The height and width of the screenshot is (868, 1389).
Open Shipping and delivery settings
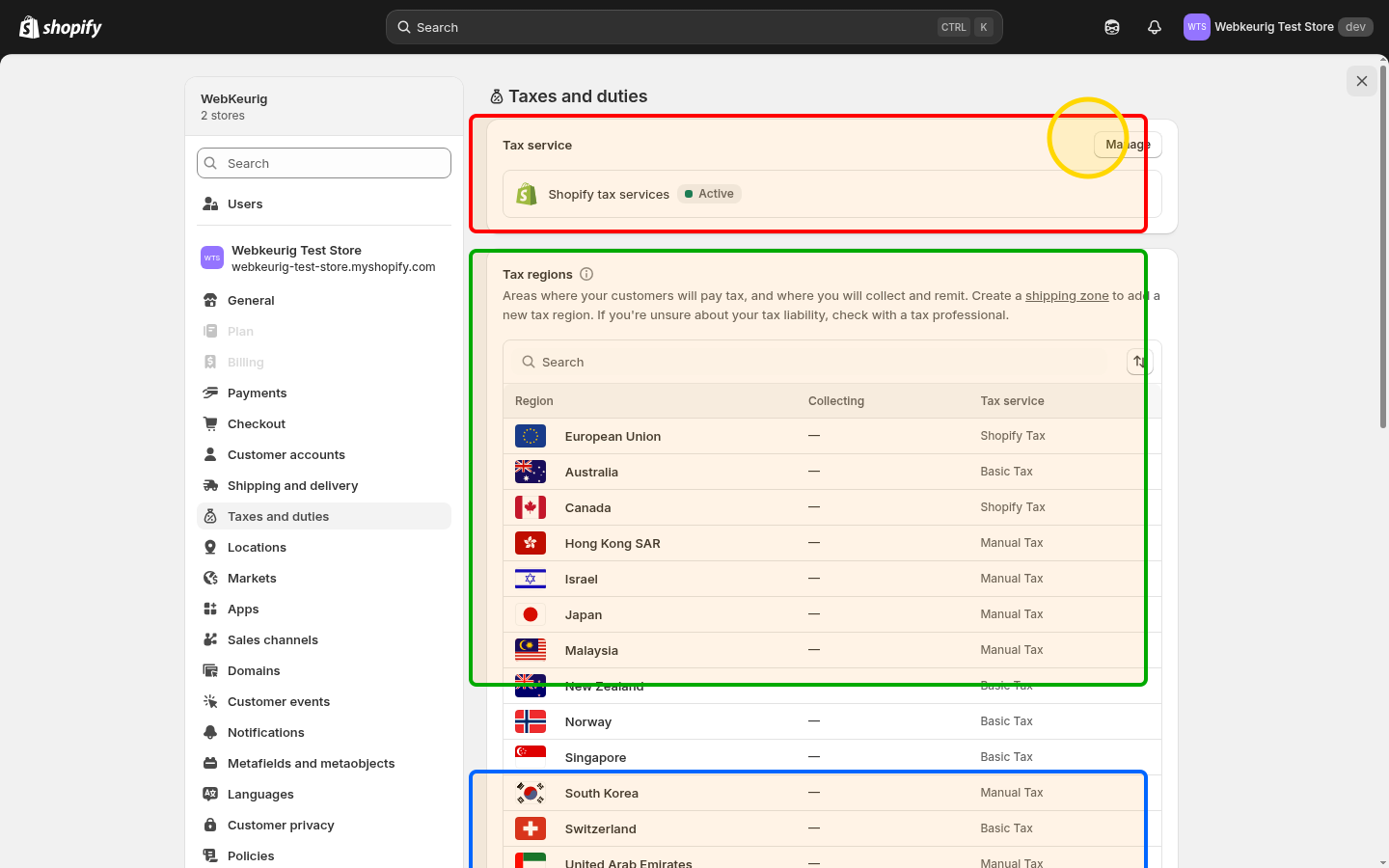[324, 485]
